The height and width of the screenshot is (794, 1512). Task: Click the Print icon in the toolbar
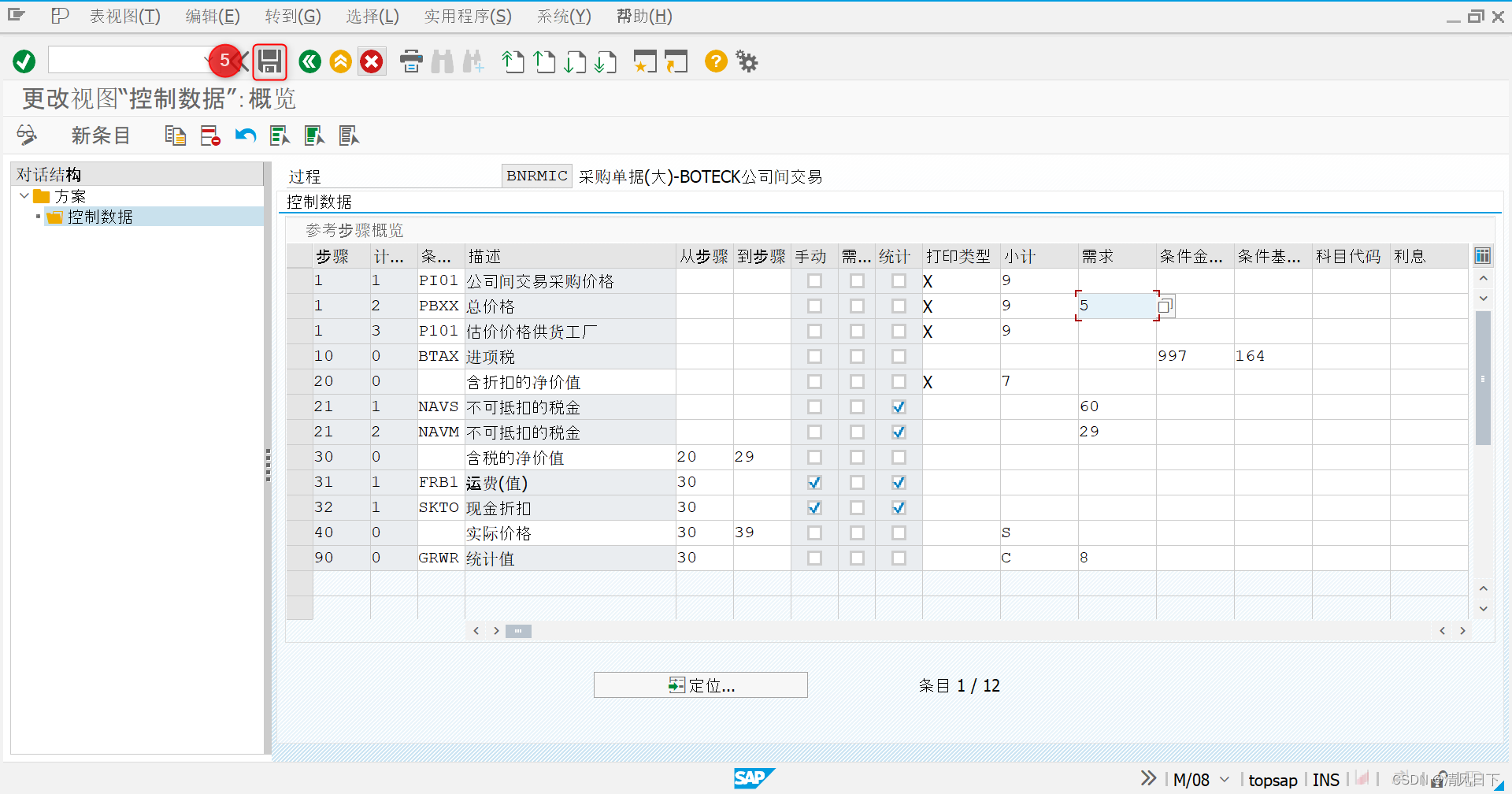point(411,61)
